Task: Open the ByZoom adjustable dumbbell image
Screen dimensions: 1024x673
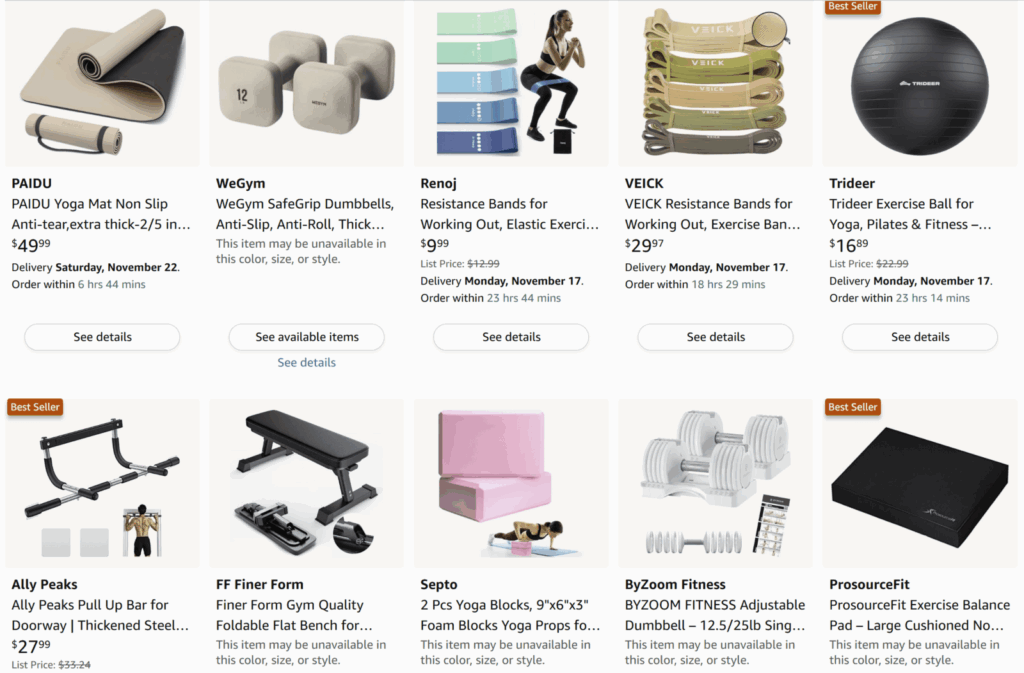Action: [716, 483]
